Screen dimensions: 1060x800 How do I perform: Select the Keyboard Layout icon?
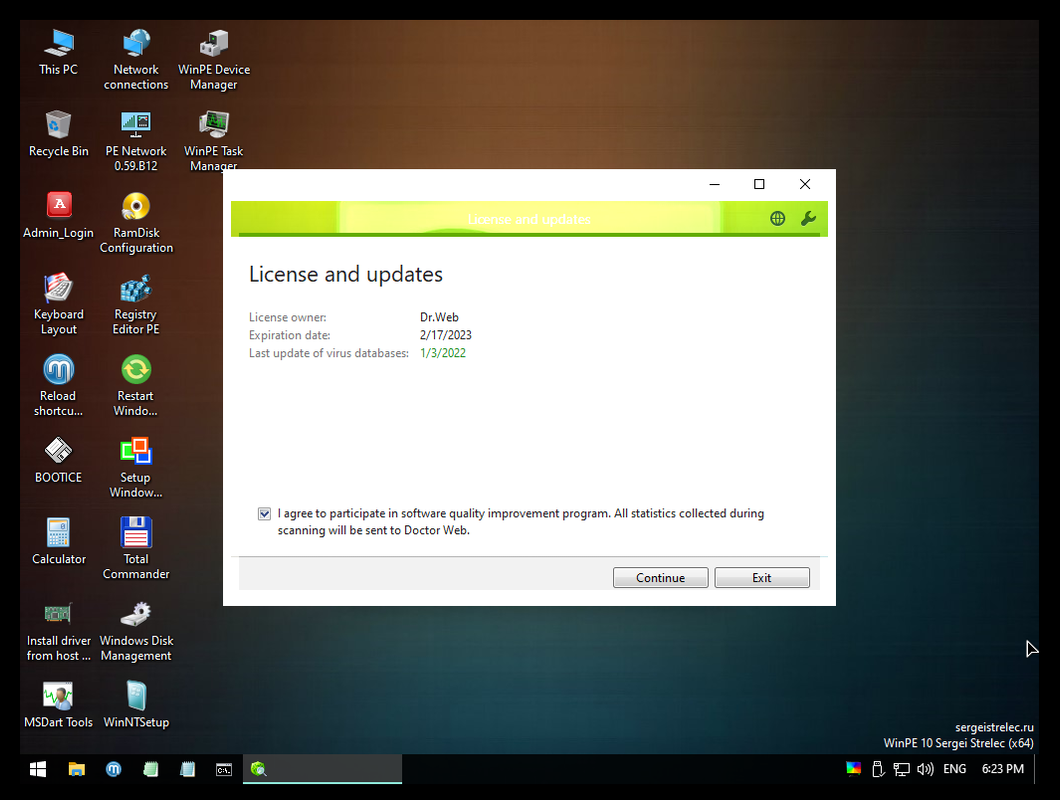[58, 304]
